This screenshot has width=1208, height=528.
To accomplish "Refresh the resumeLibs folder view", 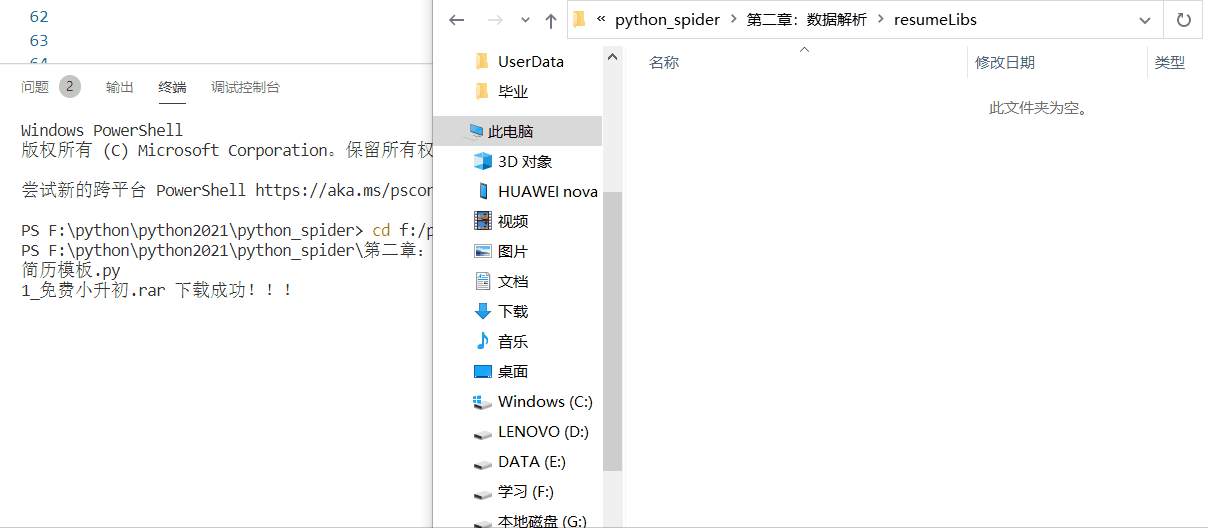I will (x=1184, y=20).
